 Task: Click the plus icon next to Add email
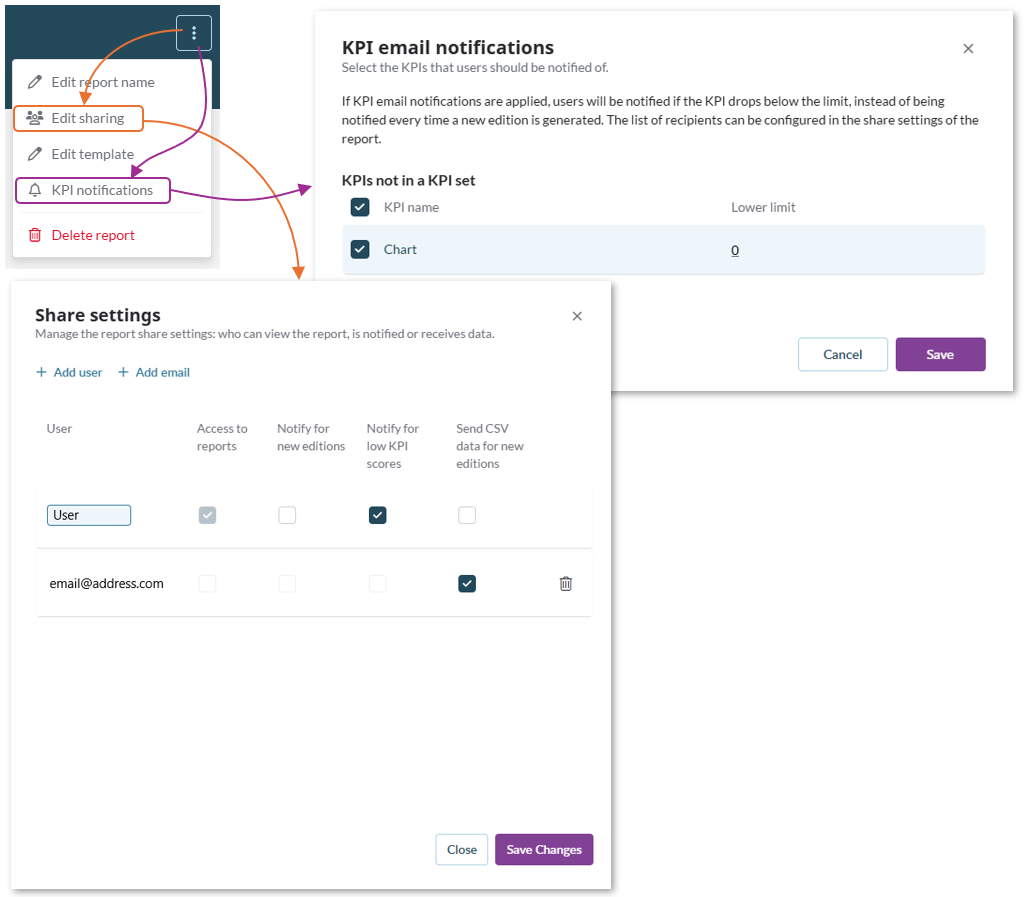(123, 372)
